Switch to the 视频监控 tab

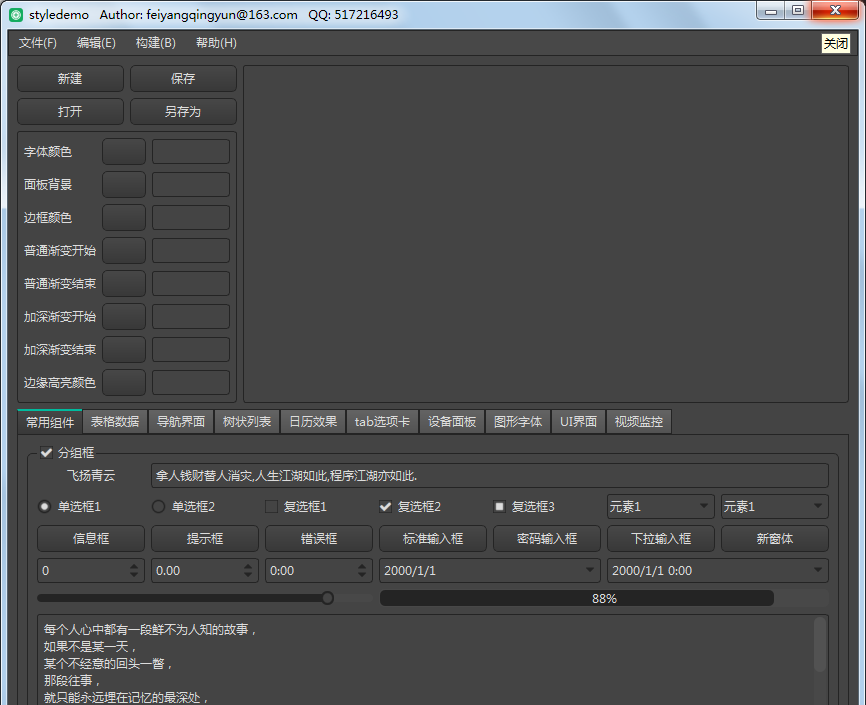639,422
